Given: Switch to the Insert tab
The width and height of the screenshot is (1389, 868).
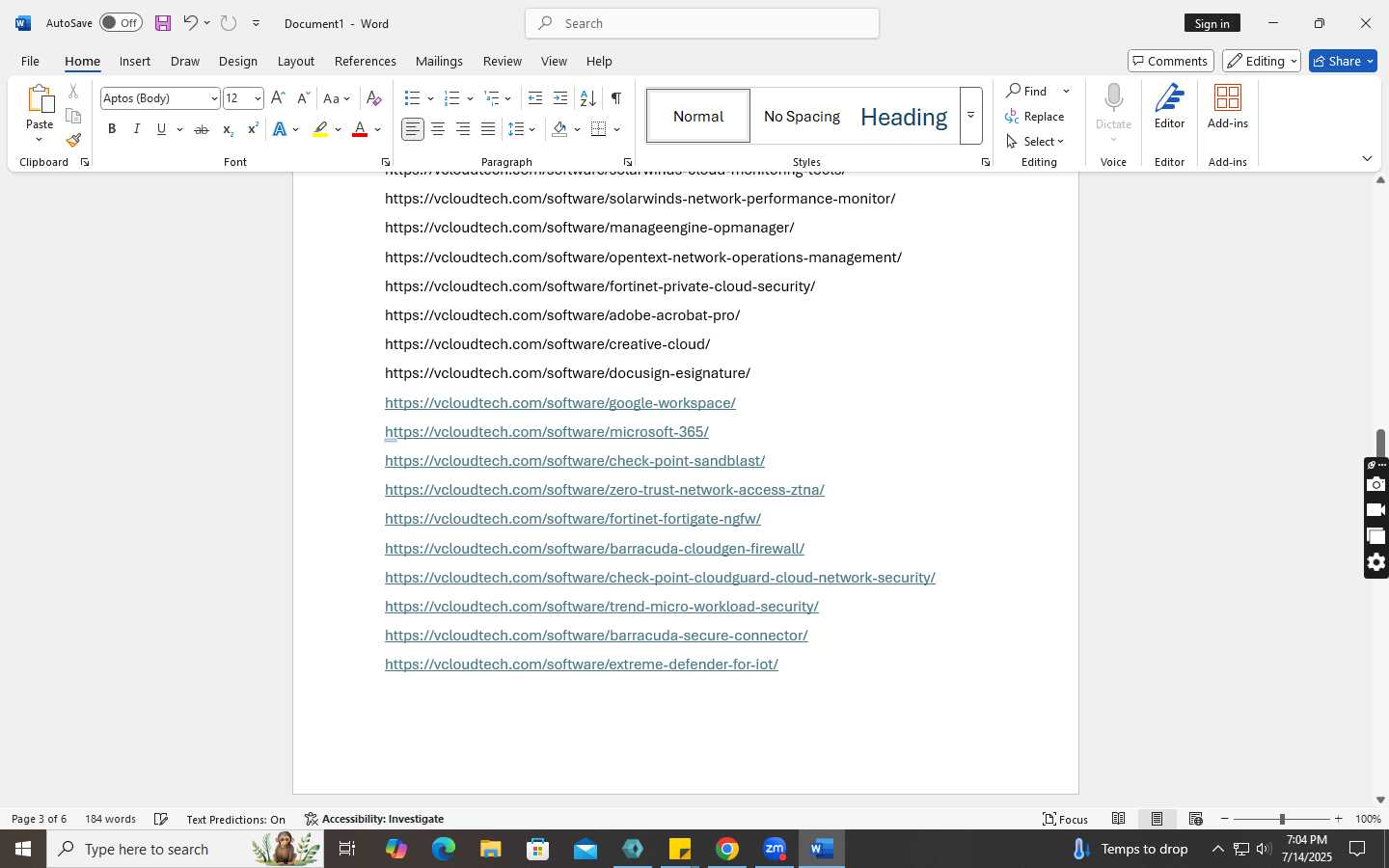Looking at the screenshot, I should (135, 61).
